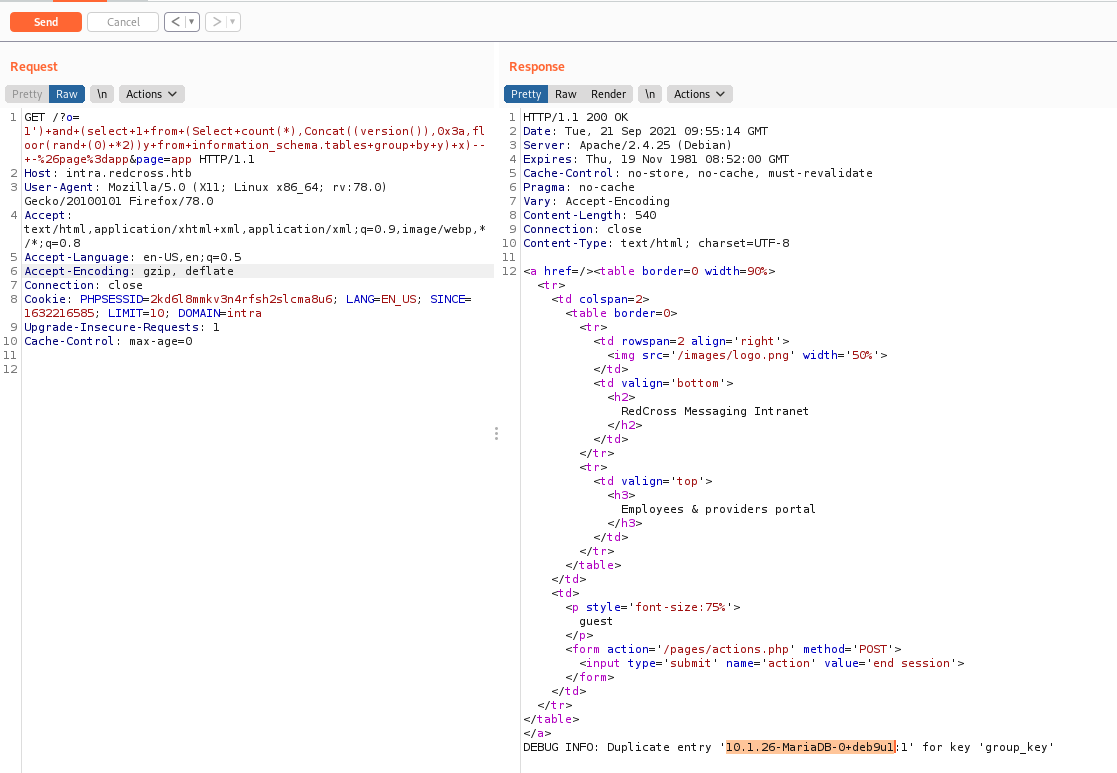Screen dimensions: 1117x773
Task: Click the Employees & providers portal text
Action: pyautogui.click(x=718, y=509)
